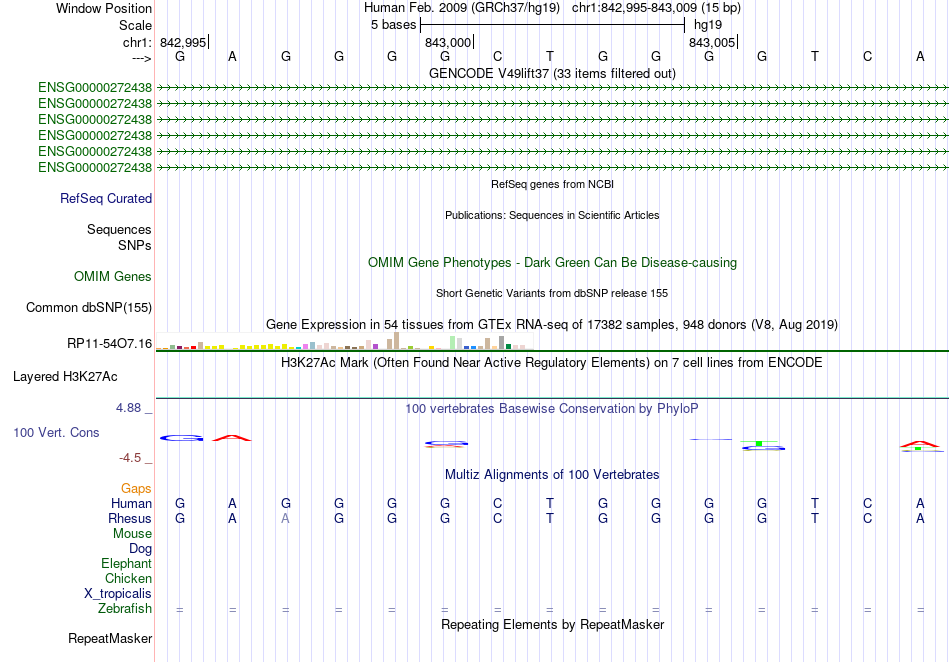Click the Dog species label

click(x=141, y=549)
